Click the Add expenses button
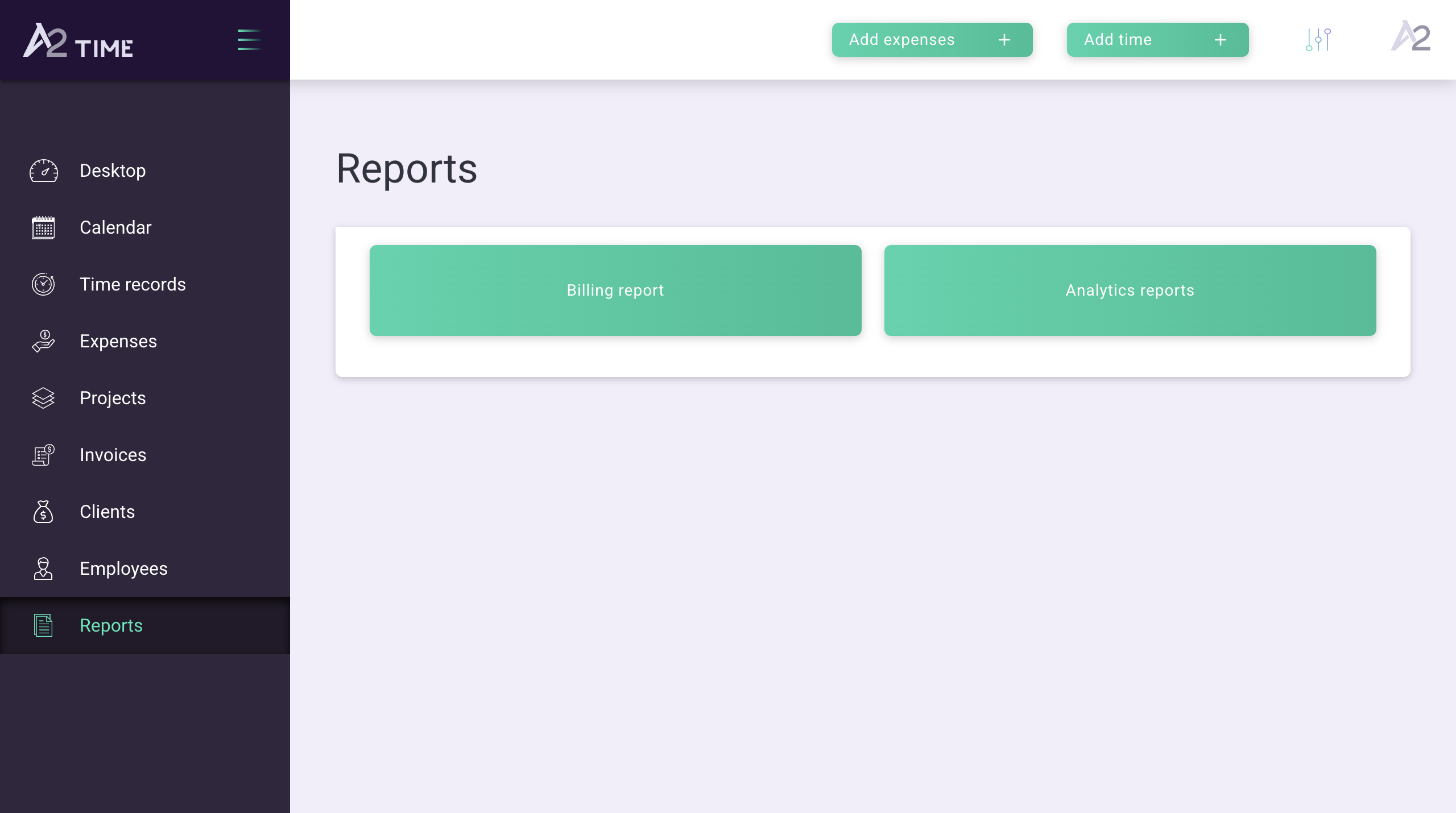The image size is (1456, 813). (x=932, y=40)
